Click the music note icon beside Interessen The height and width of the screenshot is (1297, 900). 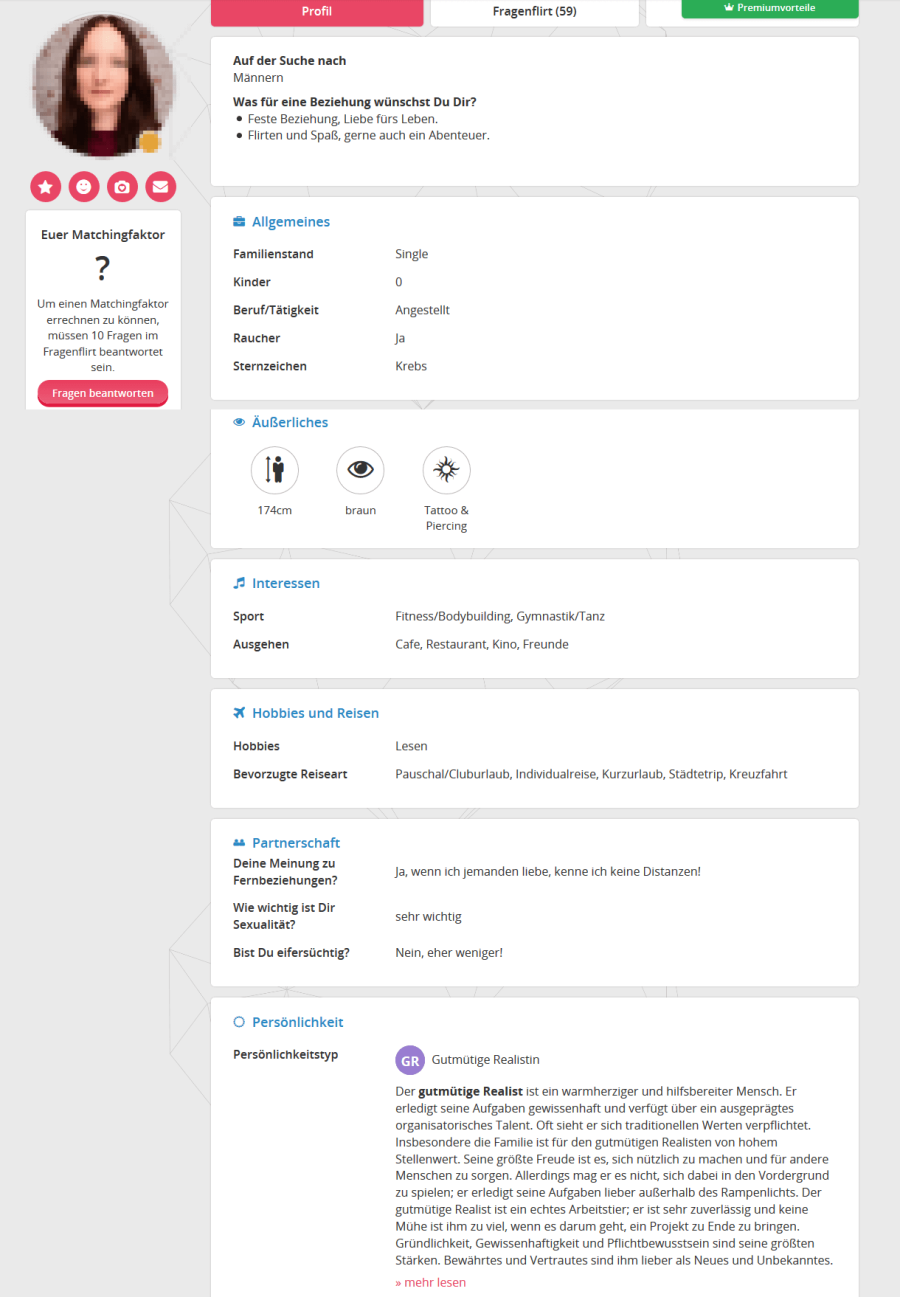pos(239,583)
